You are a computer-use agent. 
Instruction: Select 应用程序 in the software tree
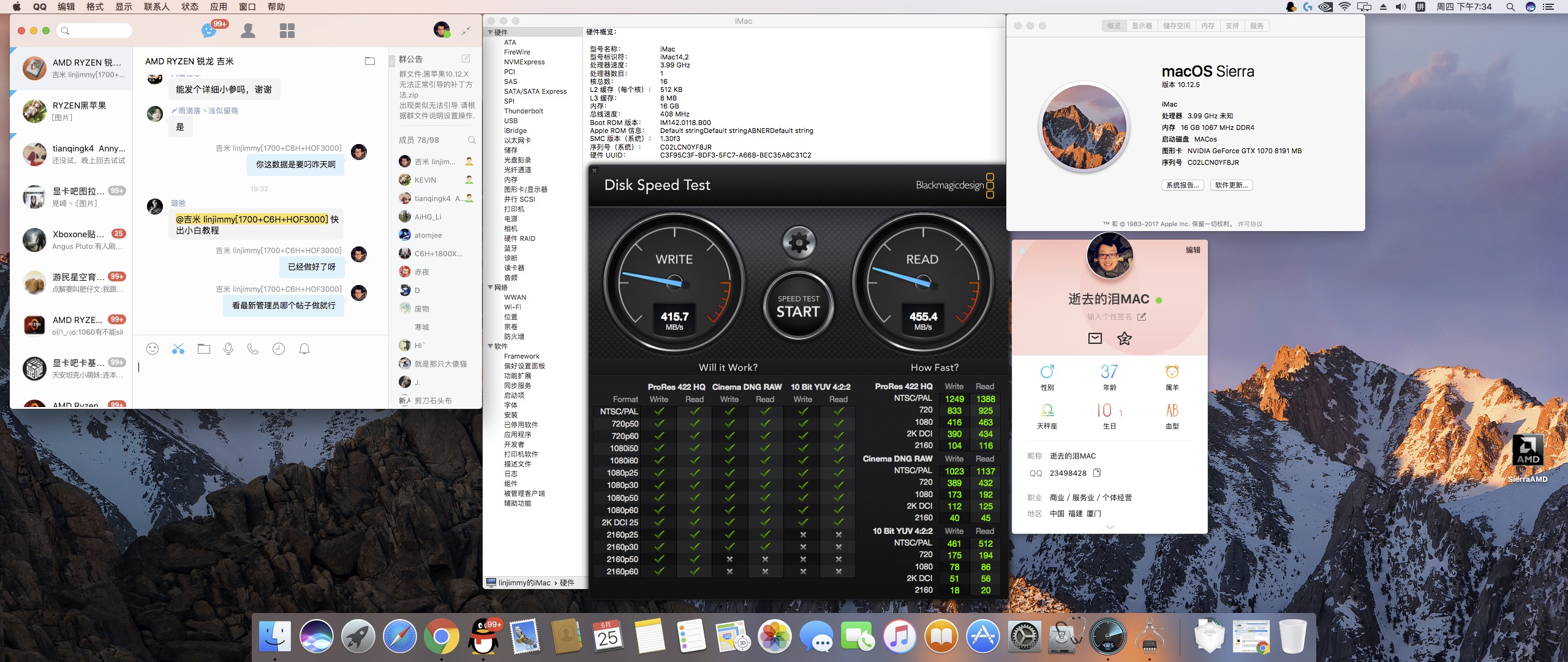[518, 435]
